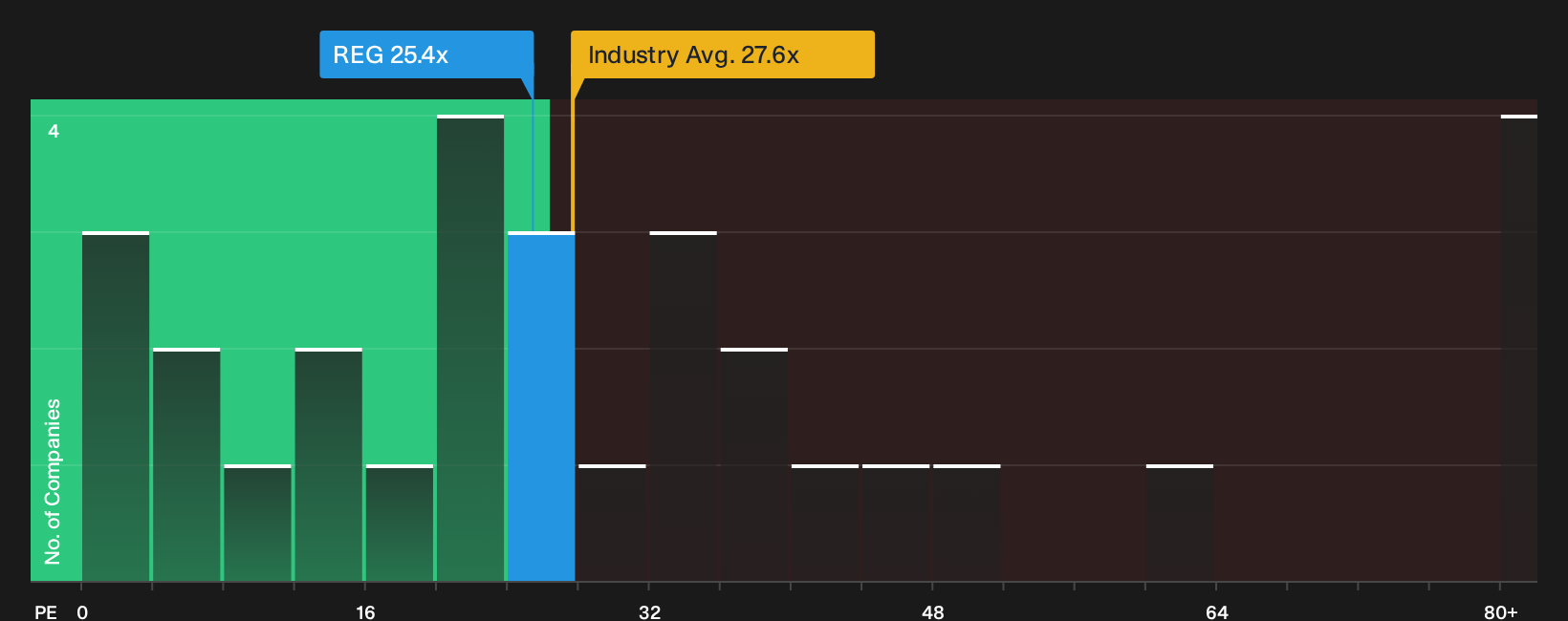Click the No. of Companies axis title
The height and width of the screenshot is (621, 1568).
pos(53,481)
